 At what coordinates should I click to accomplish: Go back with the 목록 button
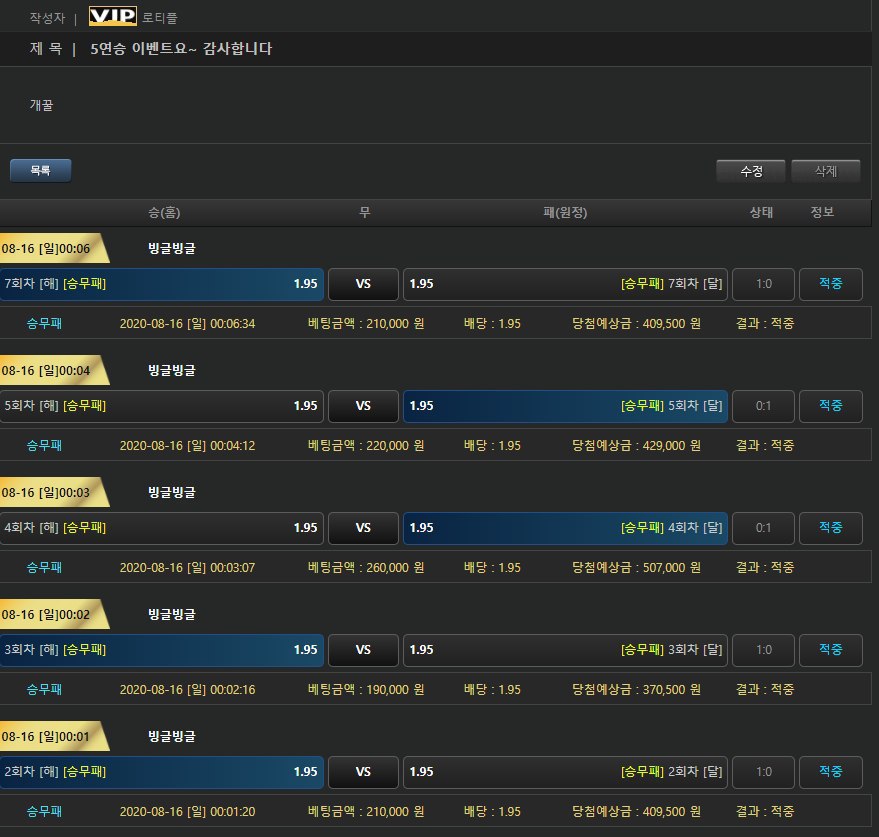click(x=40, y=171)
